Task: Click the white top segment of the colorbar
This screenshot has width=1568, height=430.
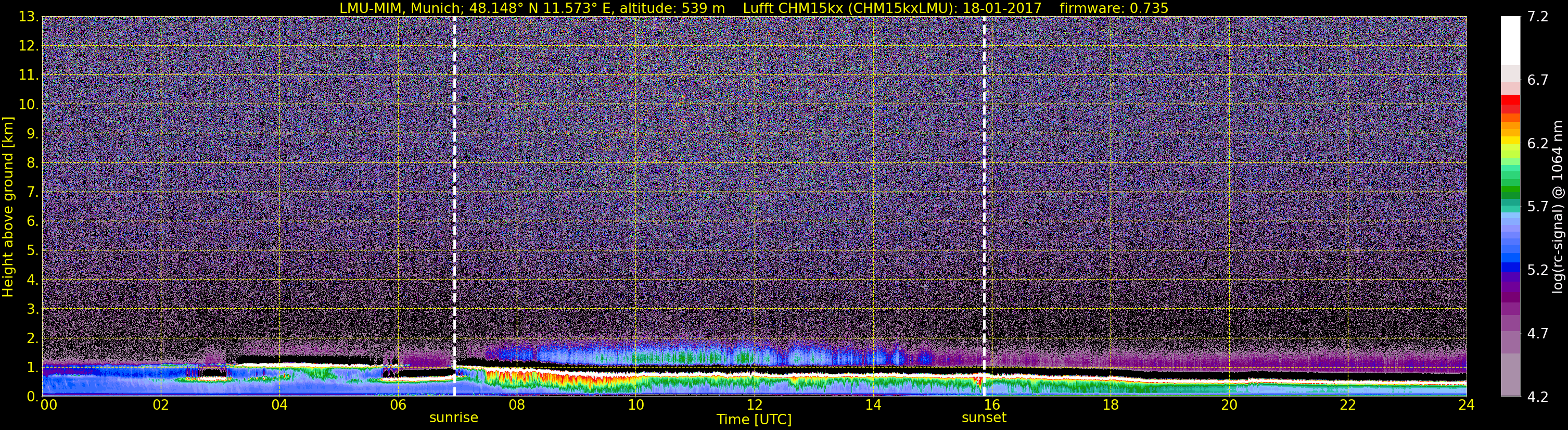Action: (x=1510, y=40)
